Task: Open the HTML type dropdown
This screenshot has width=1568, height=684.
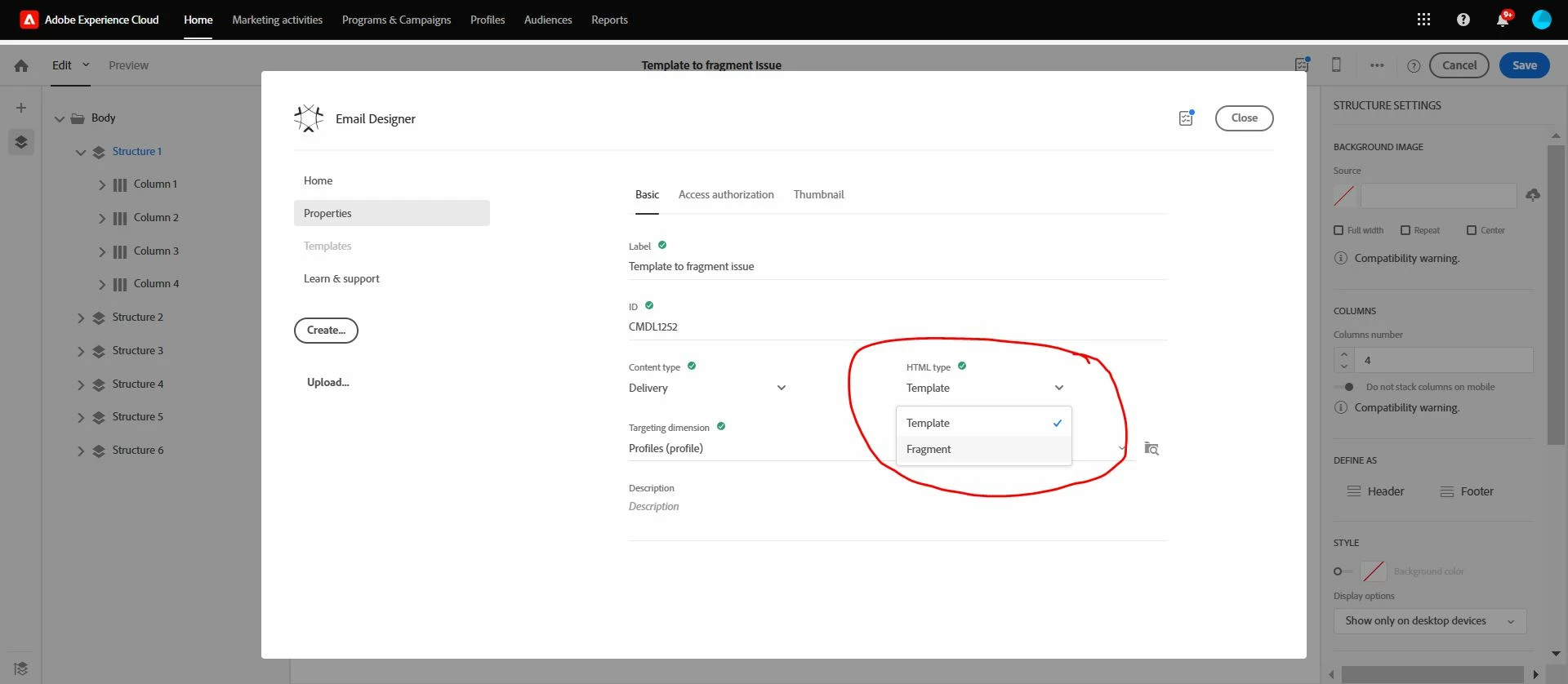Action: 985,388
